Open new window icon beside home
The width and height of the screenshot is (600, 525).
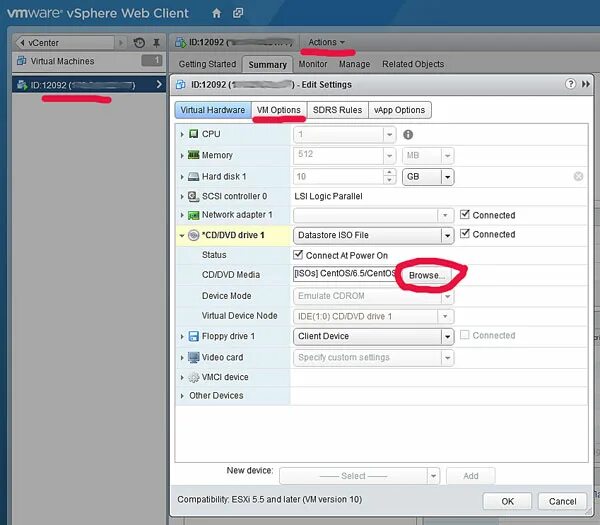click(x=238, y=13)
